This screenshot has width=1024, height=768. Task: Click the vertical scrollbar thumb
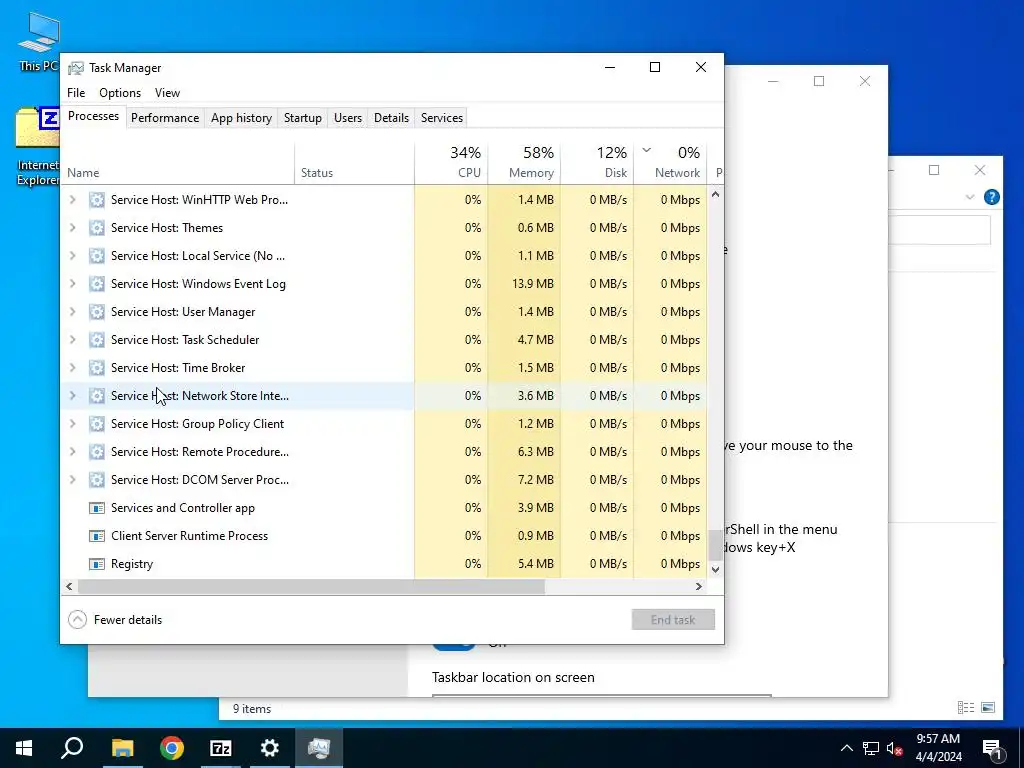pyautogui.click(x=715, y=545)
